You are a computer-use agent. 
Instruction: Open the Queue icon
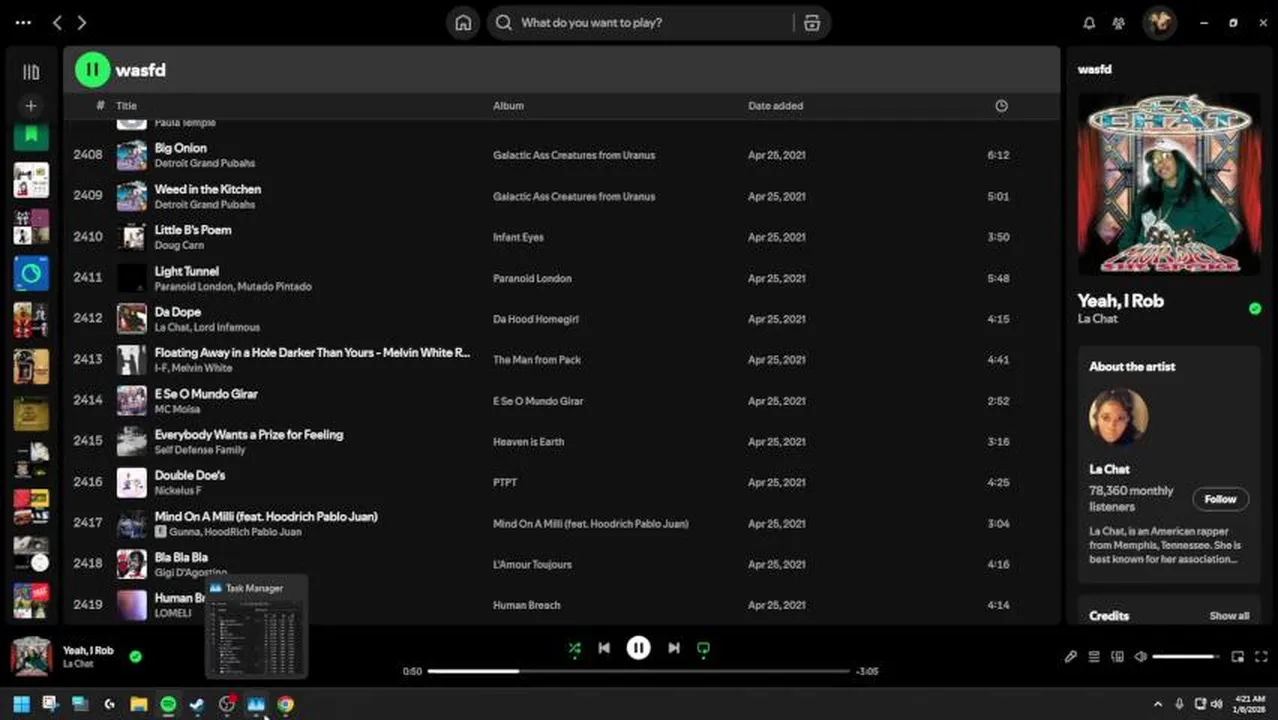(1094, 657)
